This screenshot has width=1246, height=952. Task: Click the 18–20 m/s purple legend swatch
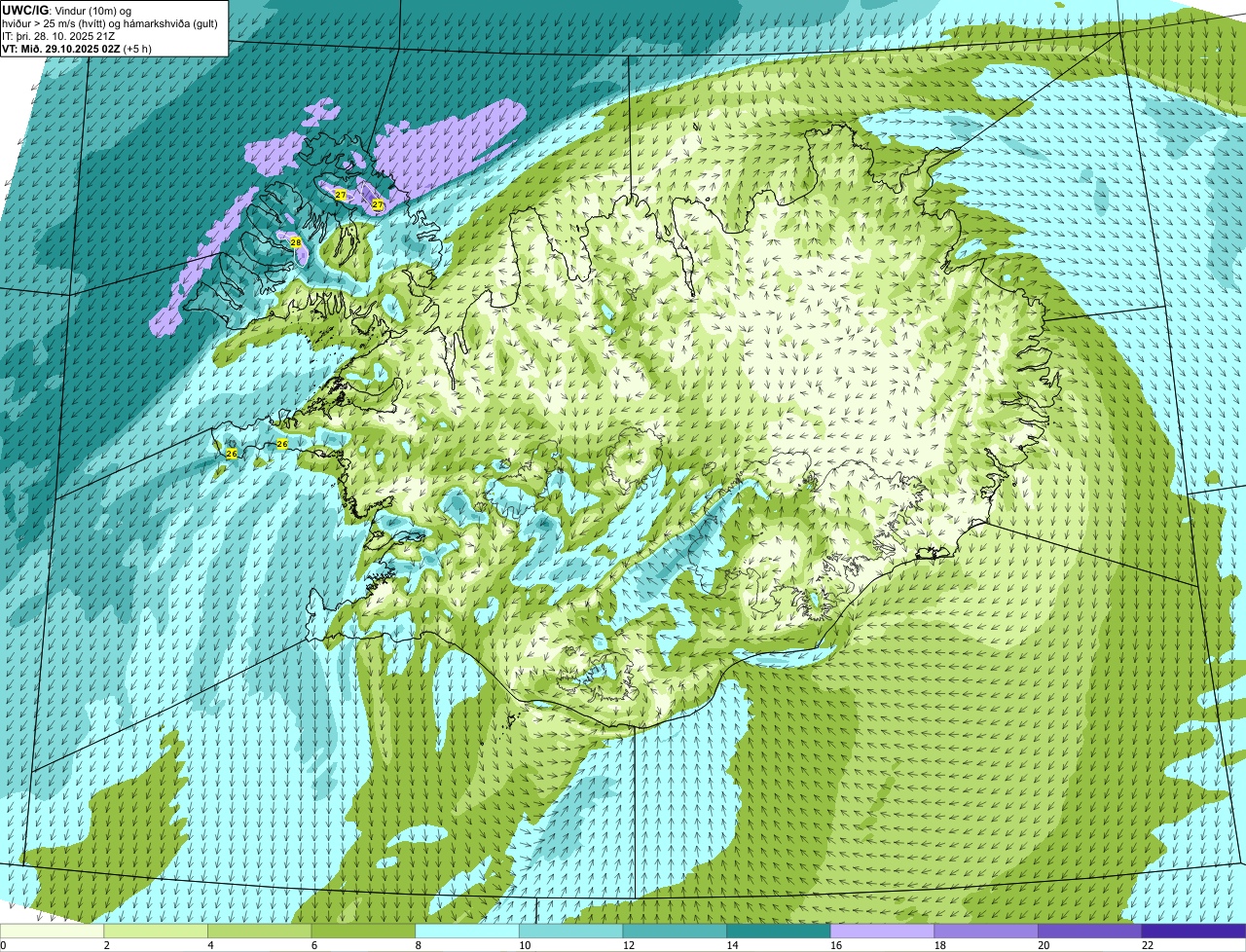986,931
